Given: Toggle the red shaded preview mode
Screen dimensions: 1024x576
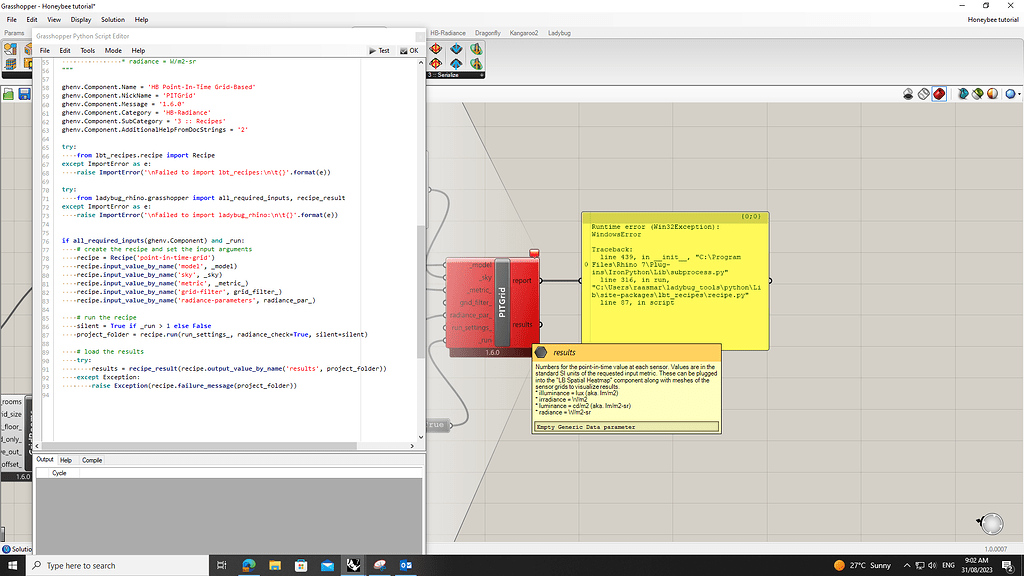Looking at the screenshot, I should (940, 94).
